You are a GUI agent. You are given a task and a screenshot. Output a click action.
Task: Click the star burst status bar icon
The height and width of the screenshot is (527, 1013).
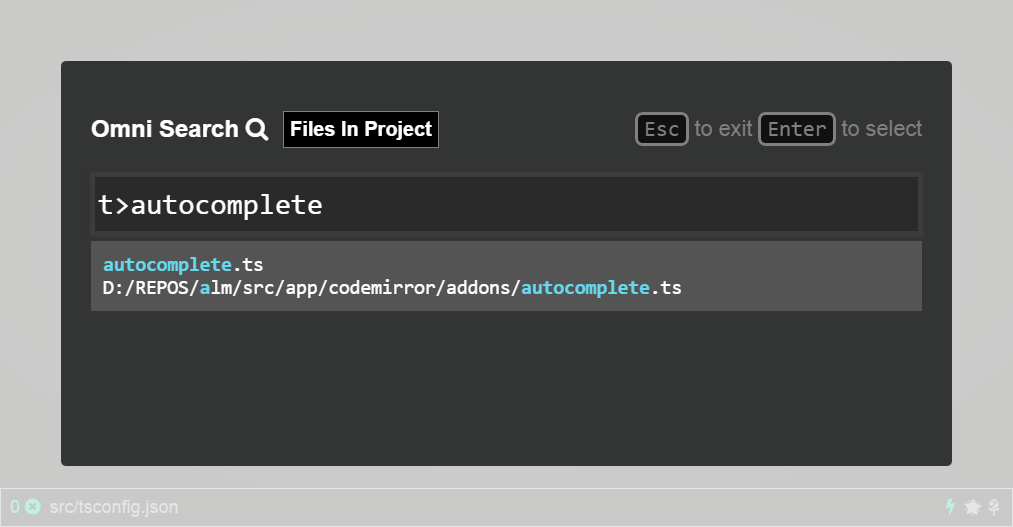point(972,507)
